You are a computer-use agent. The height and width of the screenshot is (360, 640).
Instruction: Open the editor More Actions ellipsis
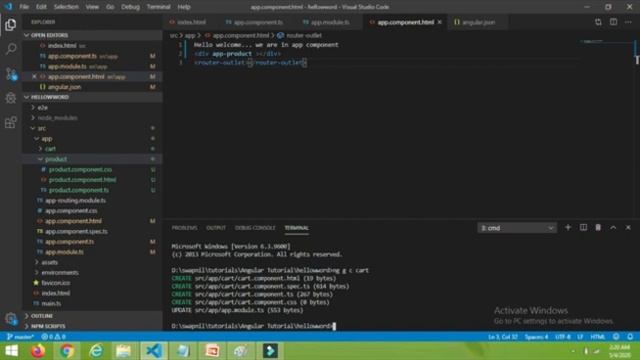pyautogui.click(x=628, y=22)
